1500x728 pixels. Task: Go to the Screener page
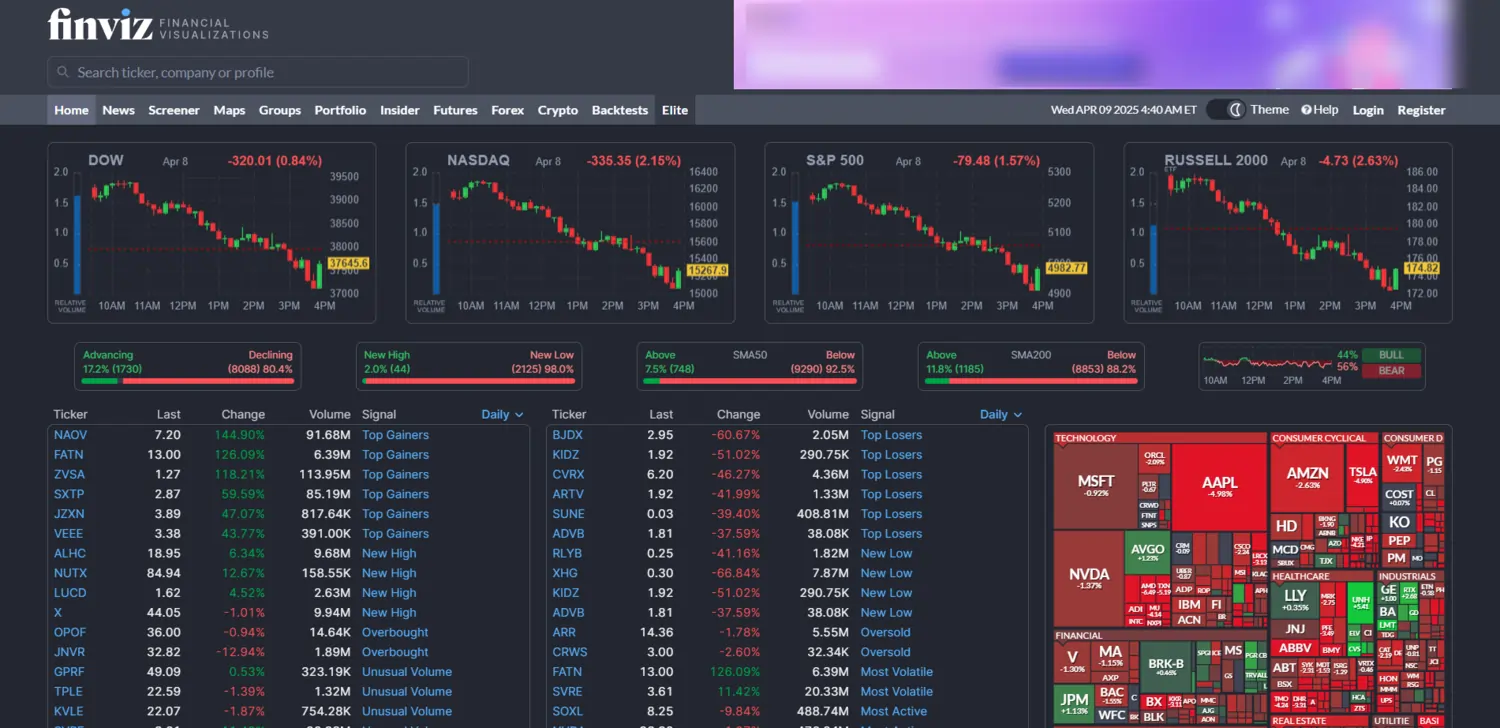(174, 110)
